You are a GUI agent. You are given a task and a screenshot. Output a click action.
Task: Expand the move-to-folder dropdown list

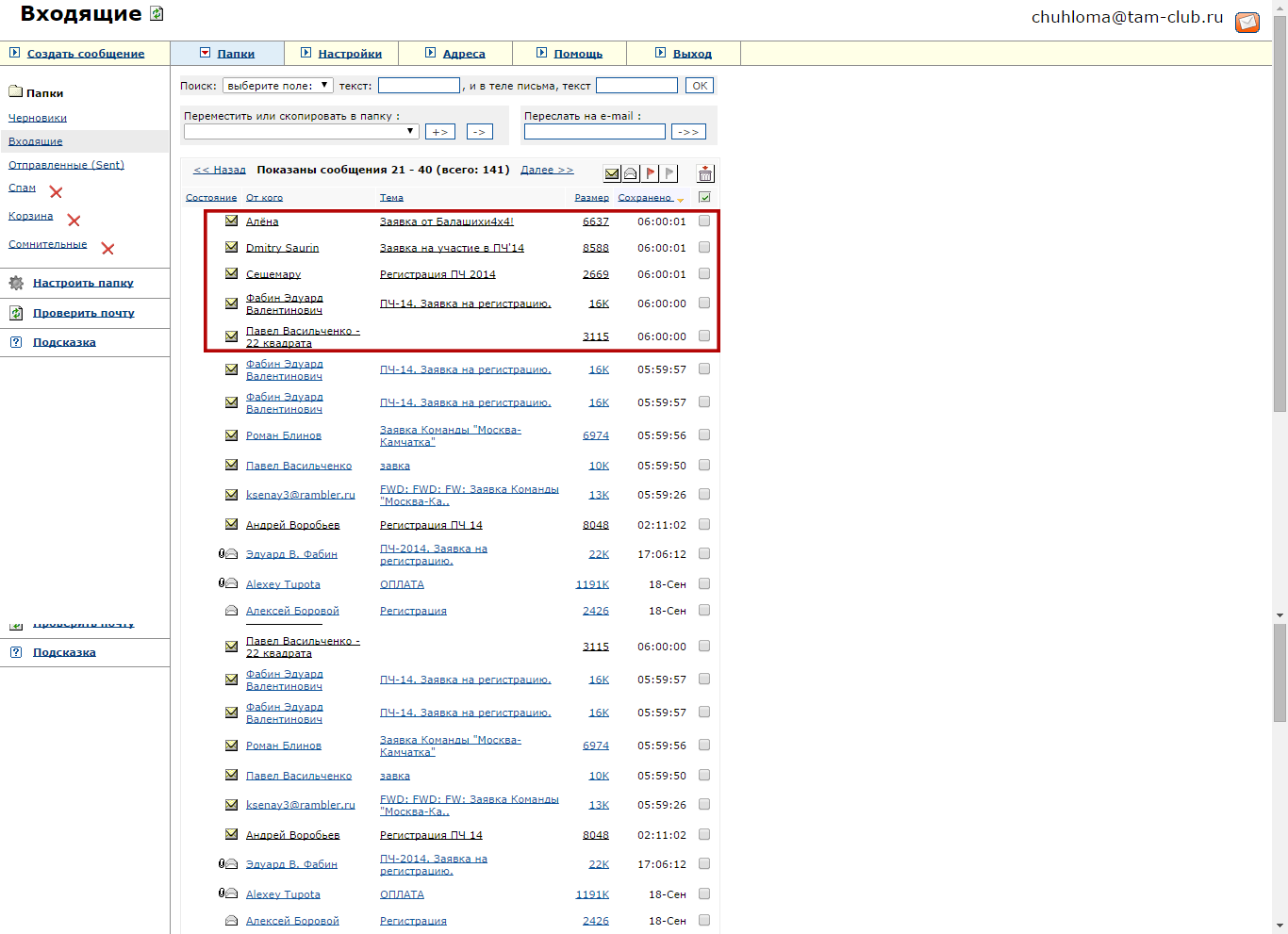301,132
